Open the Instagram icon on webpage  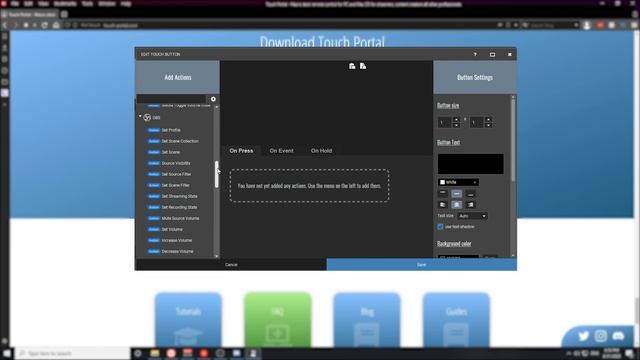[x=601, y=336]
